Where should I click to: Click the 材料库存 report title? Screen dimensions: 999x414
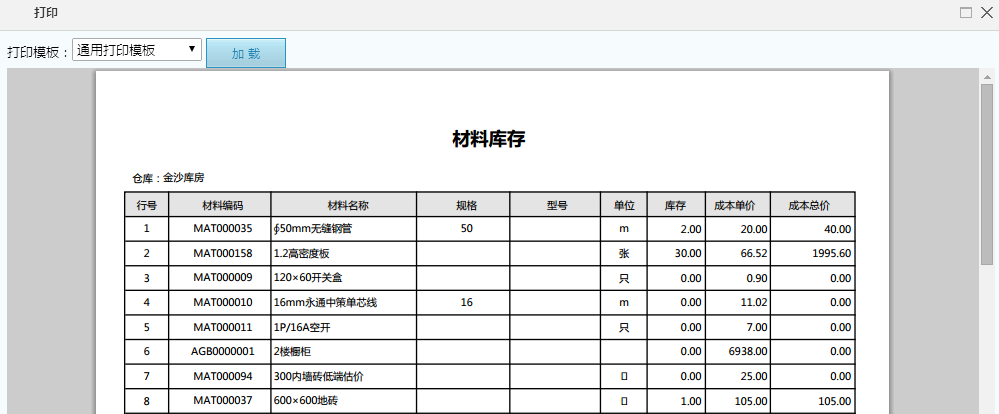click(x=489, y=139)
